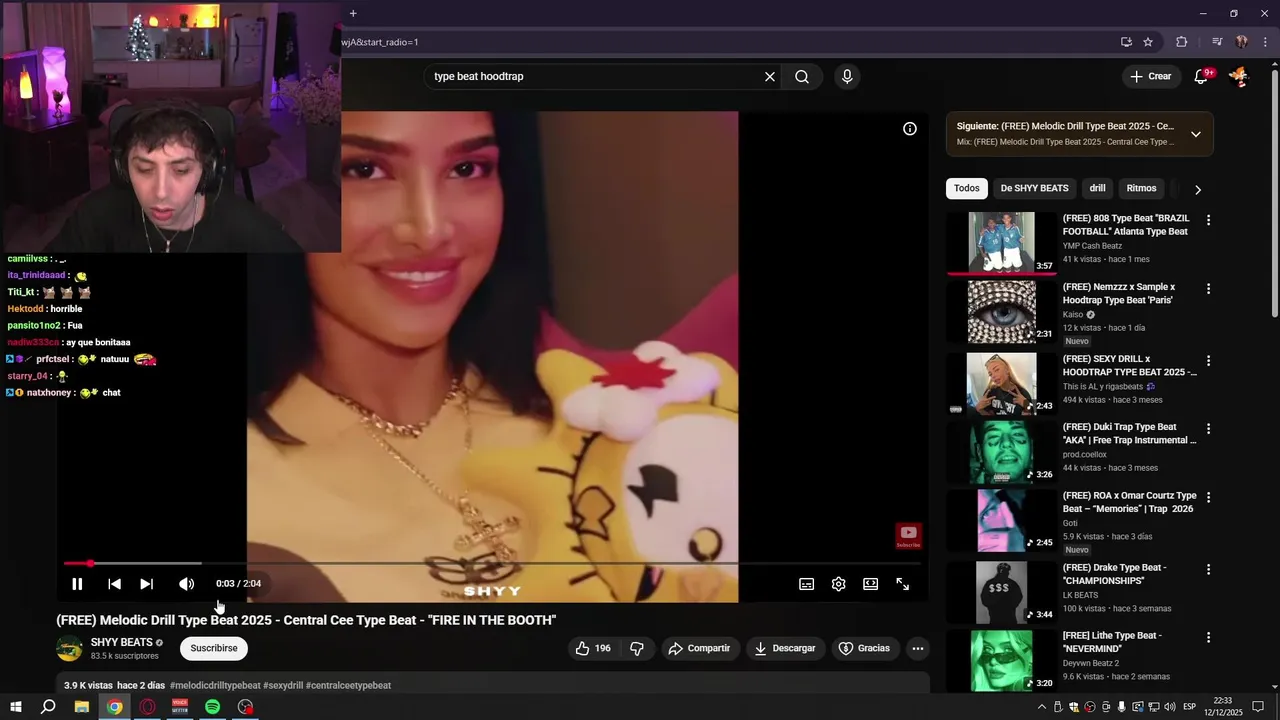Enter fullscreen mode on the player
Viewport: 1280px width, 720px height.
coord(902,584)
